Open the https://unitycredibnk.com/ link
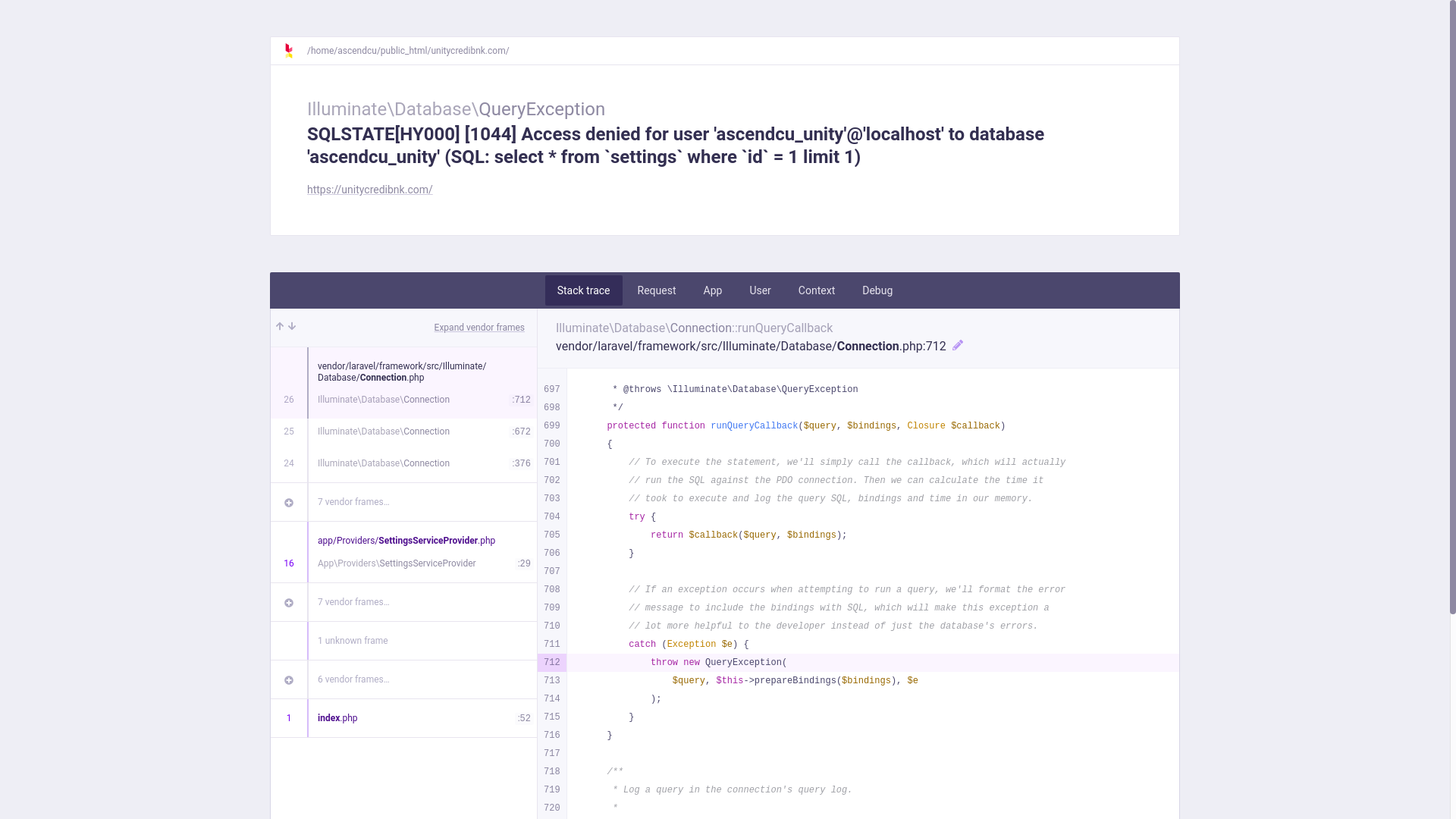Image resolution: width=1456 pixels, height=819 pixels. point(370,190)
